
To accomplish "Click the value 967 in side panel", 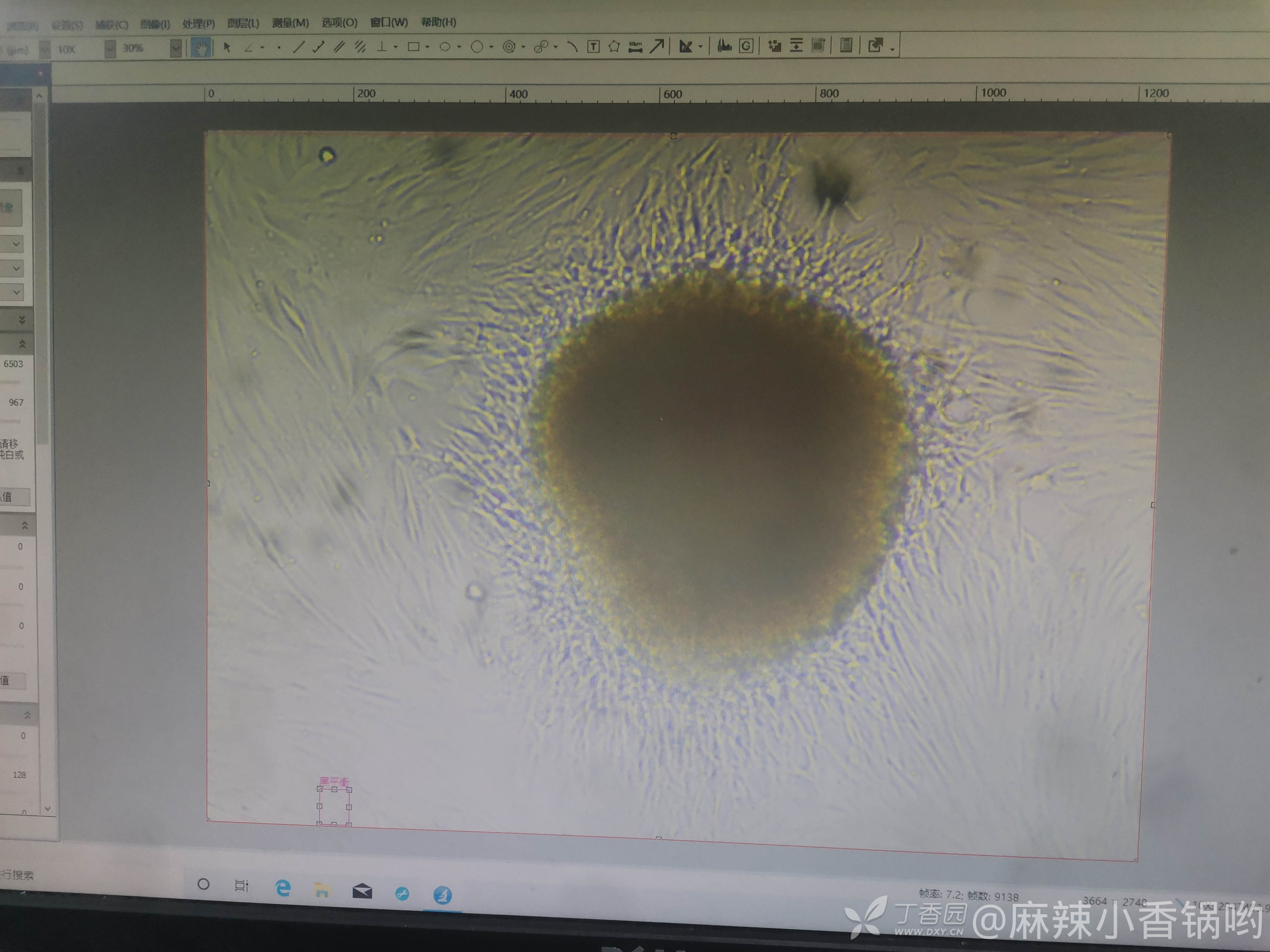I will tap(16, 402).
